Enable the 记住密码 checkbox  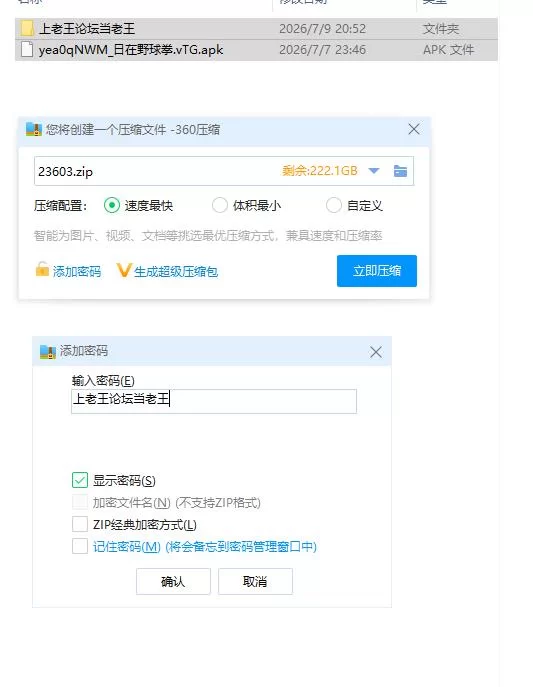[80, 546]
